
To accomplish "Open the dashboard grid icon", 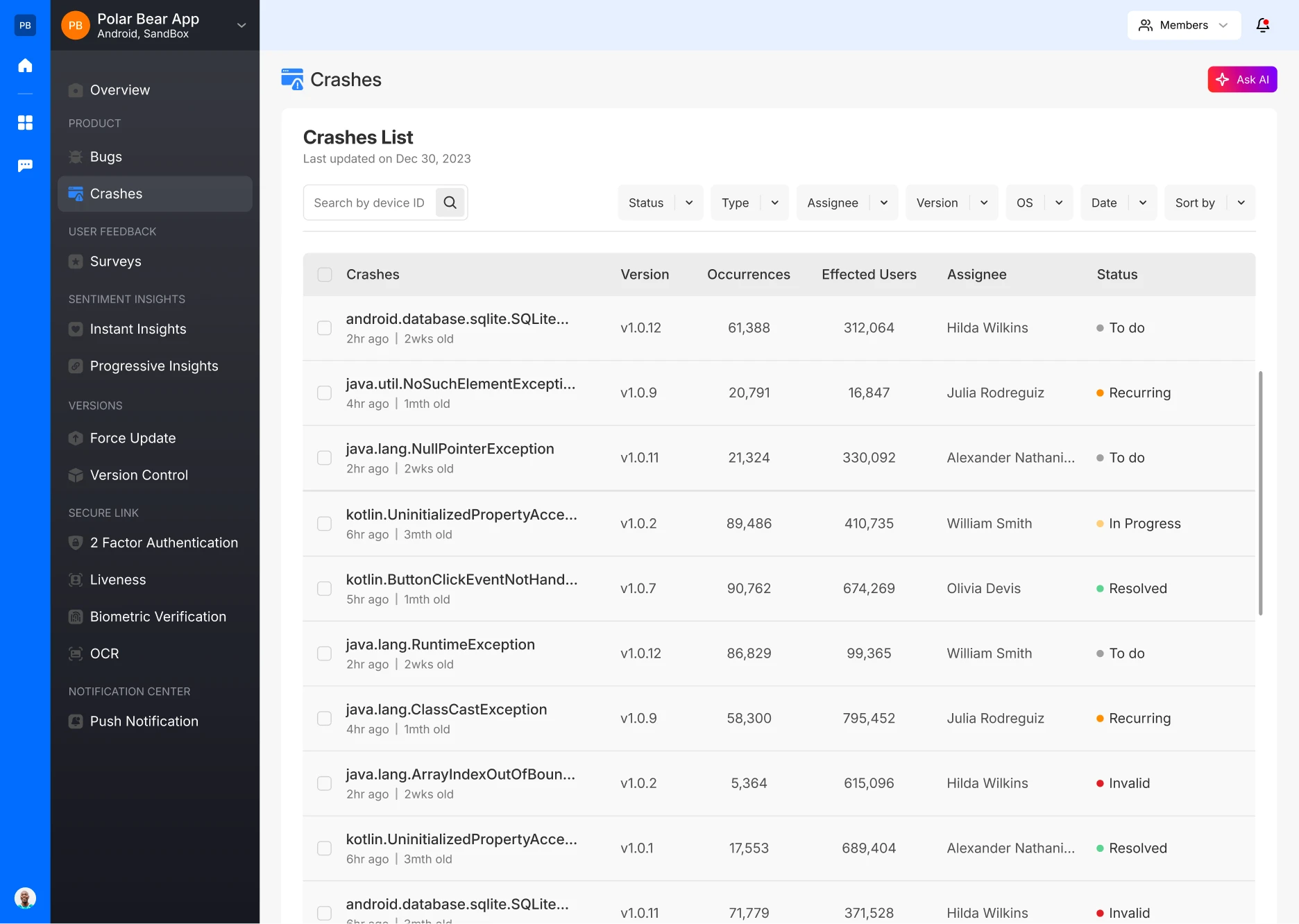I will (x=25, y=123).
